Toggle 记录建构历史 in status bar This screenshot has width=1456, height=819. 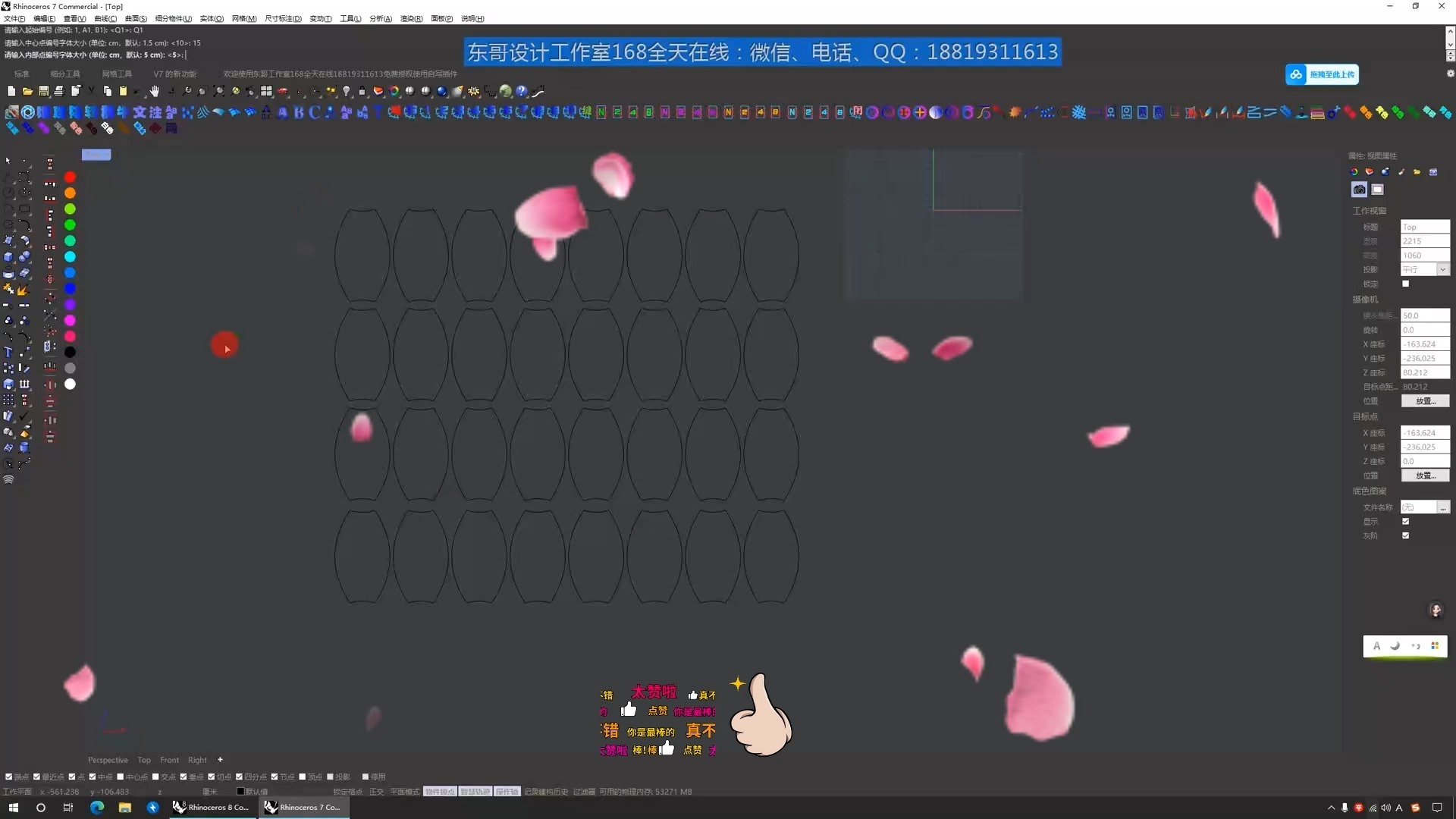point(545,792)
